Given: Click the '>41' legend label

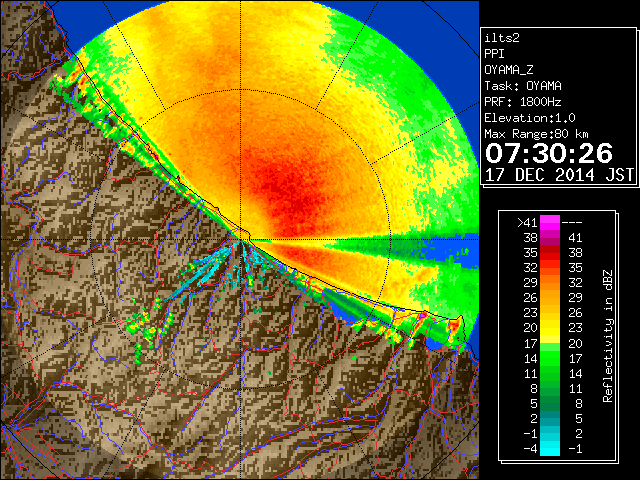Looking at the screenshot, I should [x=527, y=223].
